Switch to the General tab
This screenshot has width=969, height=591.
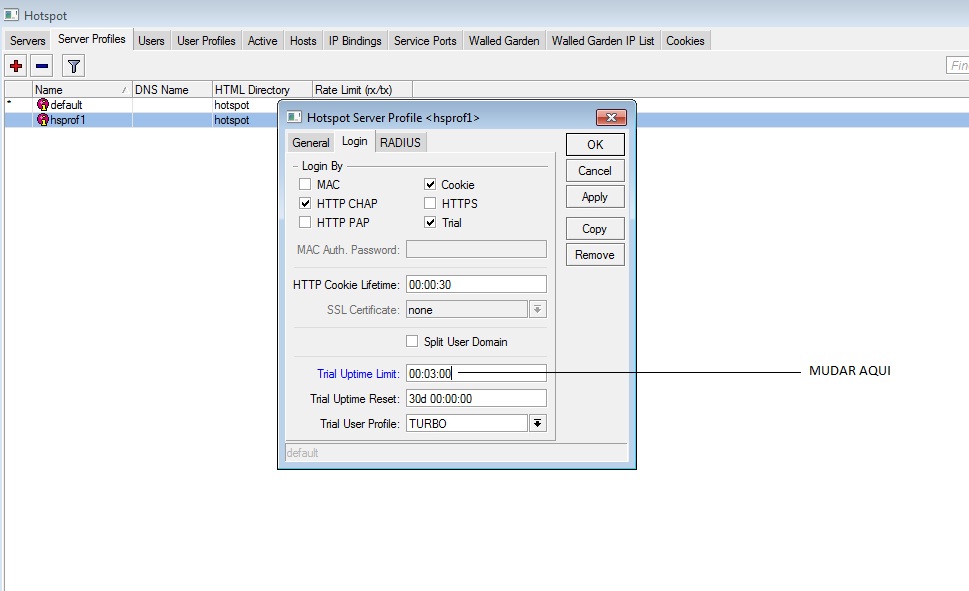(310, 143)
